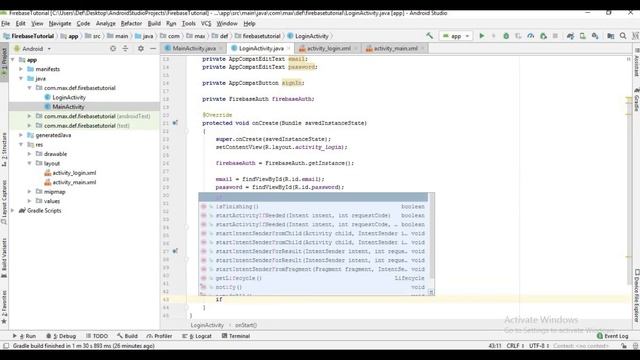Open Project Structure icon in toolbar

[611, 36]
